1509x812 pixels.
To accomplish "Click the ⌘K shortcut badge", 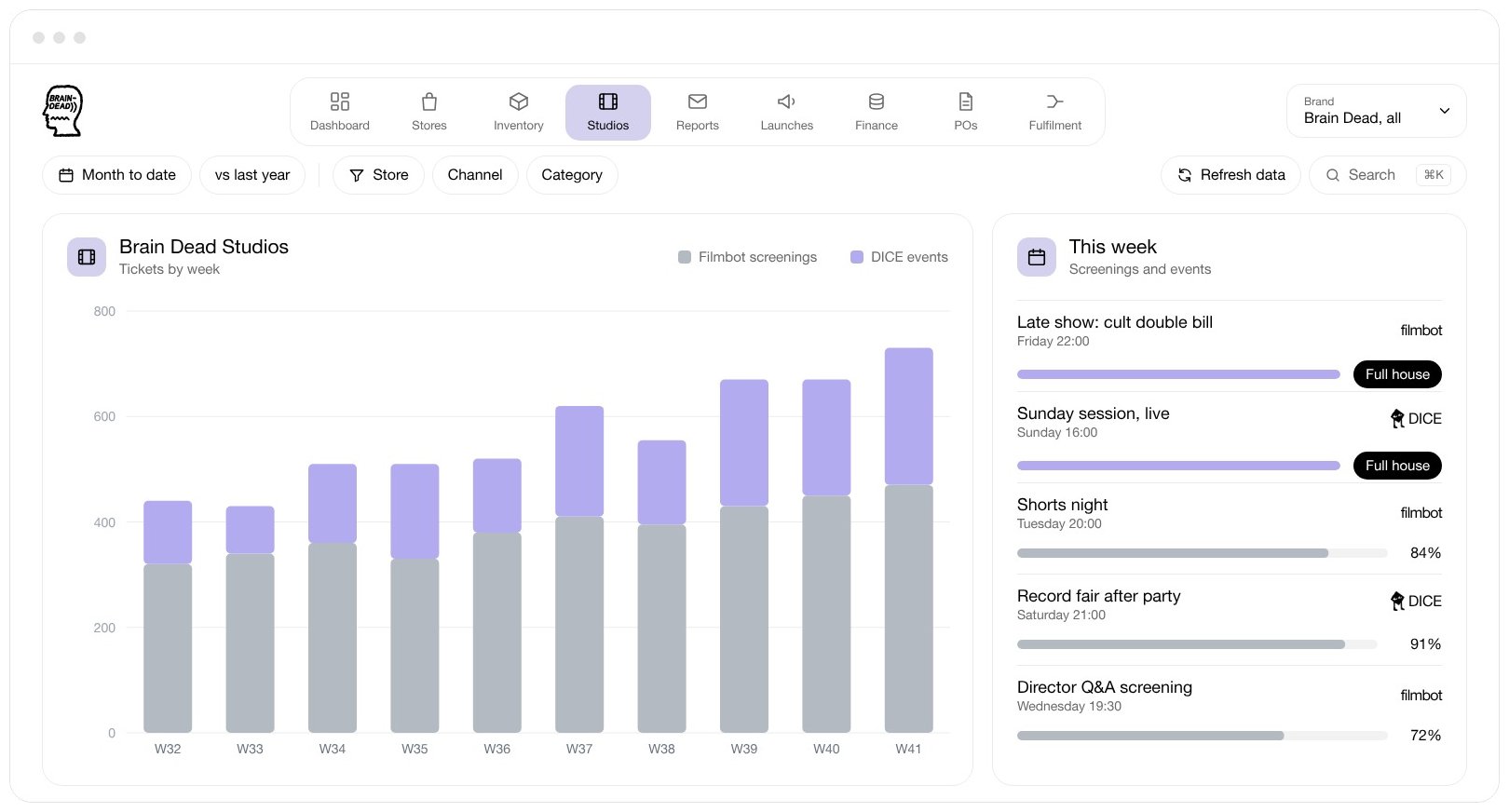I will tap(1434, 175).
